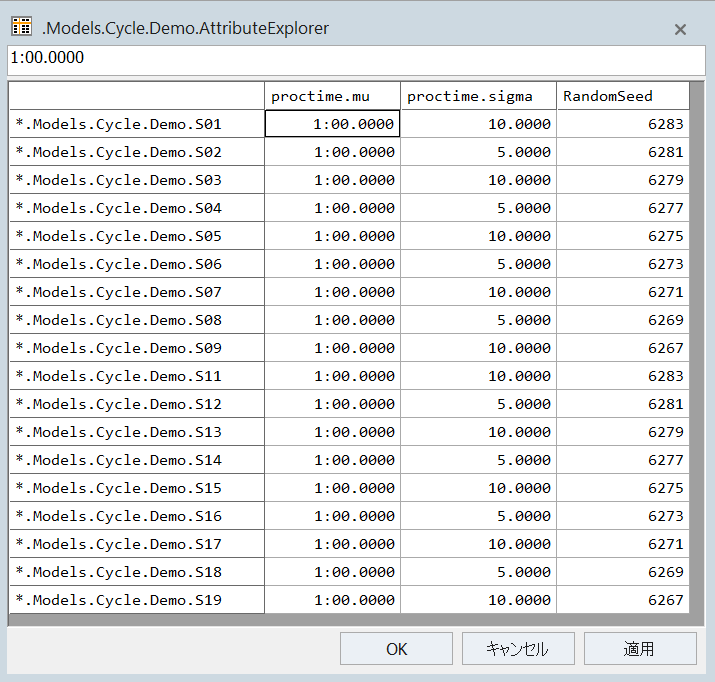Select row header *.Models.Cycle.Demo.S03
Image resolution: width=715 pixels, height=682 pixels.
137,180
